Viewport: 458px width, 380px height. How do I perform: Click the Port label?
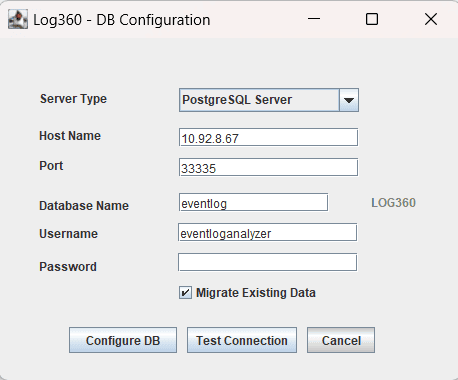[51, 166]
